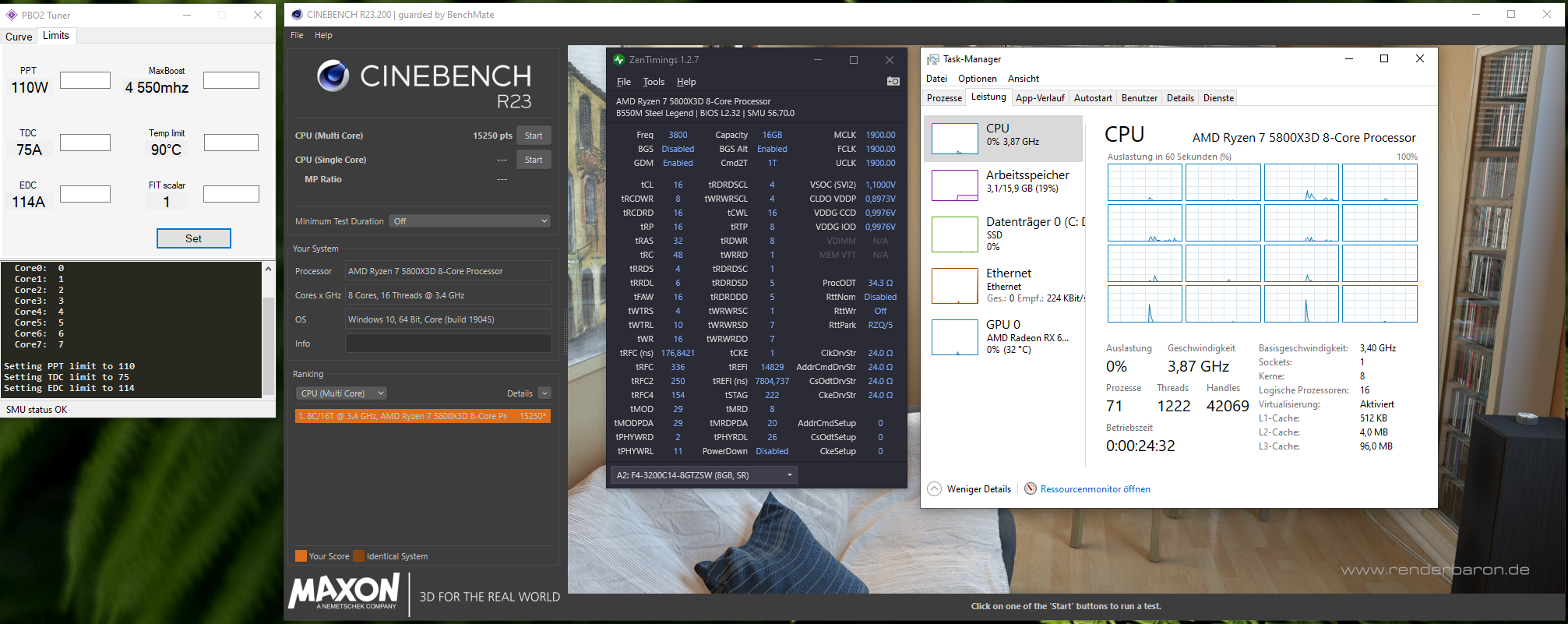Click PBO2 Tuner log scrollbar up arrow
The image size is (1568, 624).
tap(268, 269)
